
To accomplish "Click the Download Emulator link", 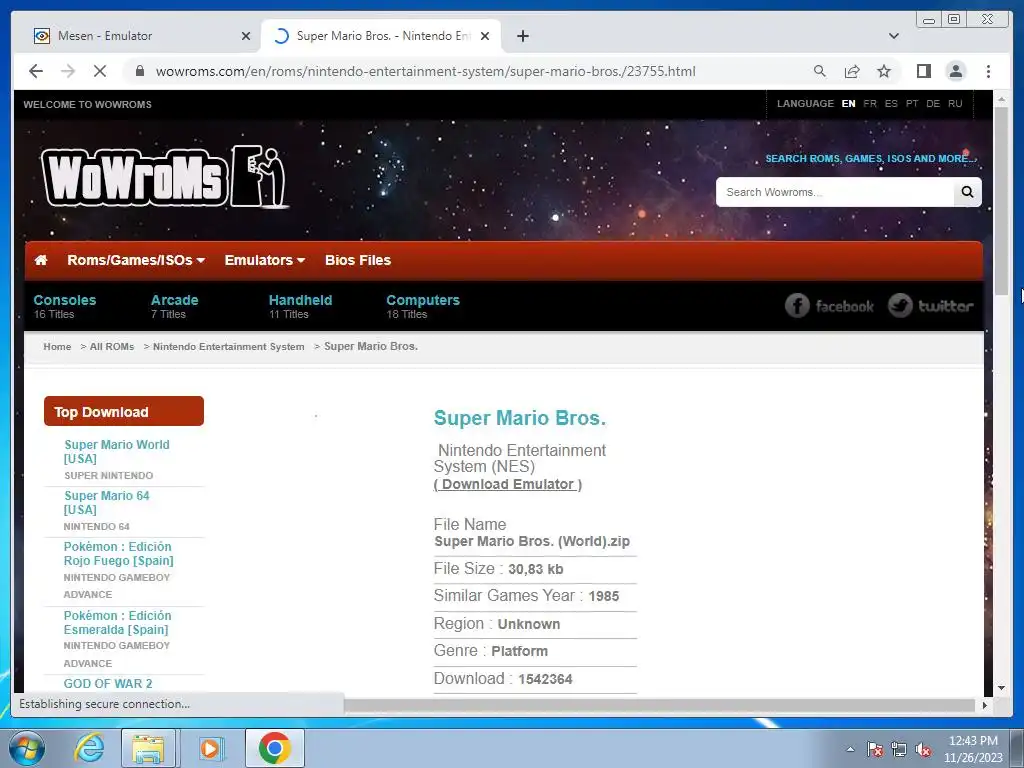I will click(508, 485).
